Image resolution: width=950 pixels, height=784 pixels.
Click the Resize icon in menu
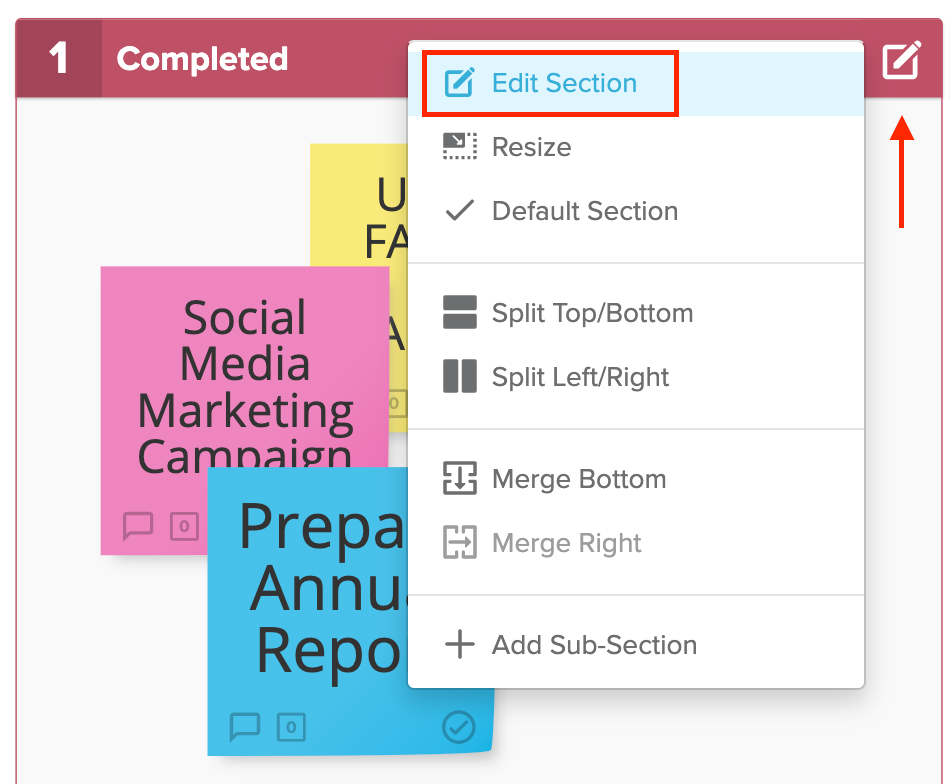click(x=460, y=147)
